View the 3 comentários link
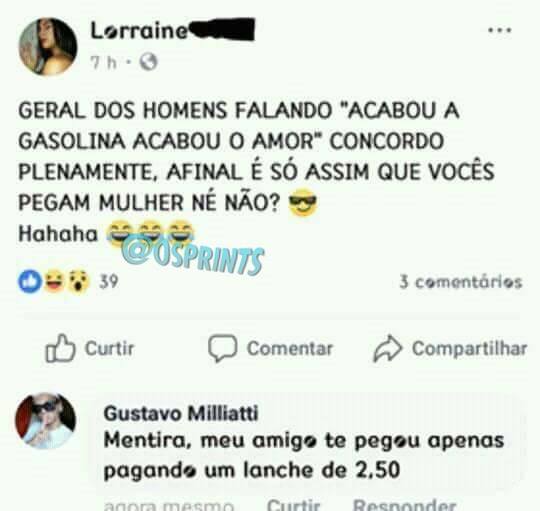This screenshot has width=540, height=511. tap(461, 282)
